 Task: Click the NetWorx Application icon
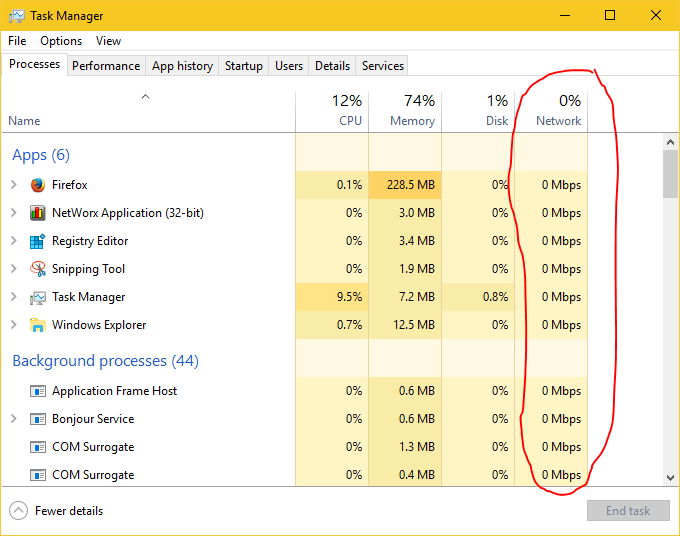38,213
